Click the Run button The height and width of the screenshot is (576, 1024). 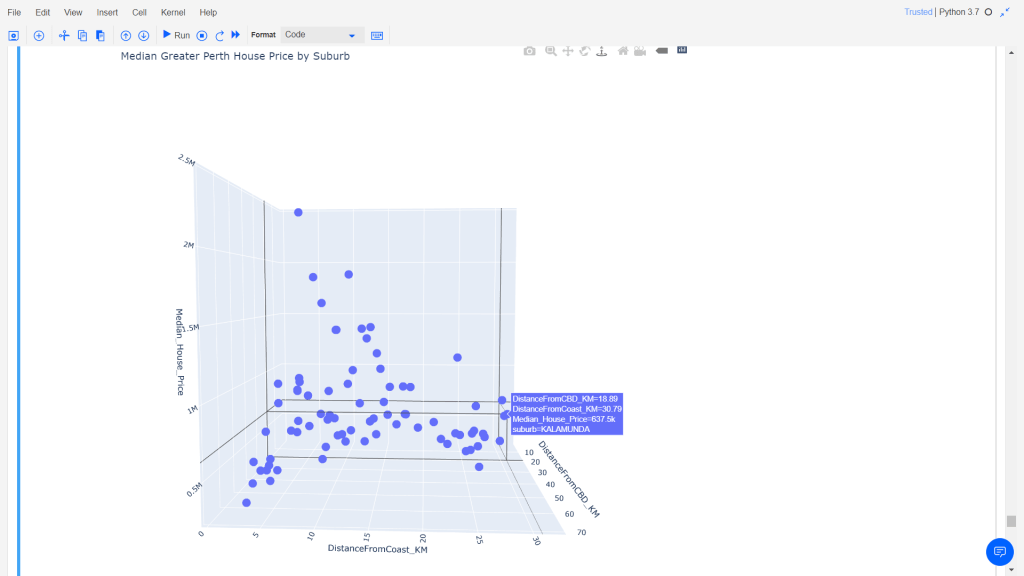tap(176, 35)
